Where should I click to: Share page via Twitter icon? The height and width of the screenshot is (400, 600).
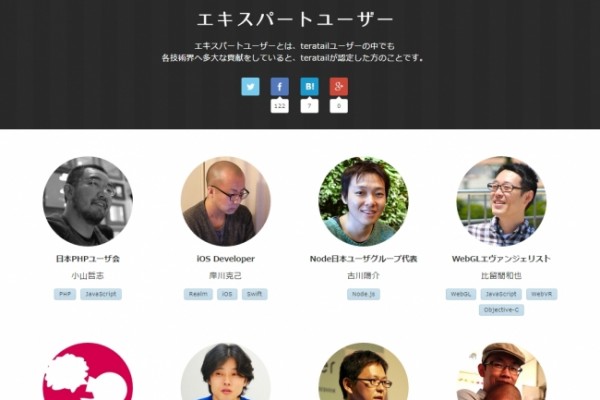[x=250, y=87]
